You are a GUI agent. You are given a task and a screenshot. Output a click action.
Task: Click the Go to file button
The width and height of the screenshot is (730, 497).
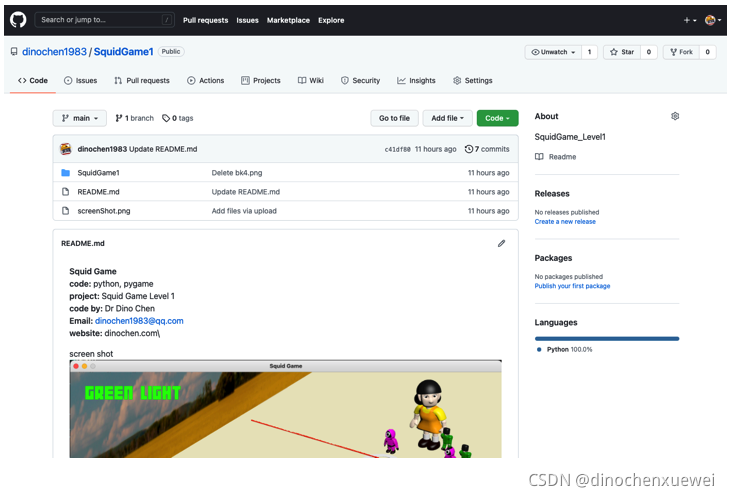(x=394, y=118)
